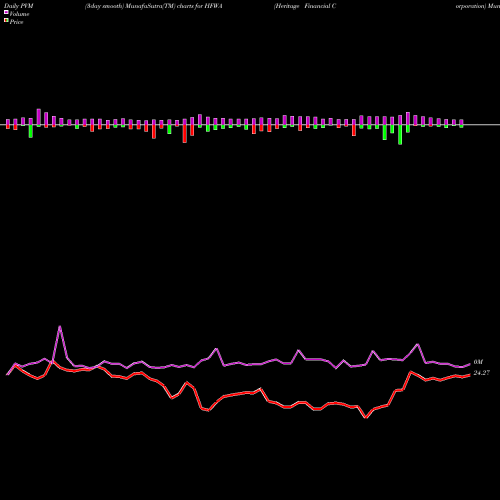Viewport: 500px width, 500px height.
Task: Click the 'Price' legend label
Action: pyautogui.click(x=16, y=22)
